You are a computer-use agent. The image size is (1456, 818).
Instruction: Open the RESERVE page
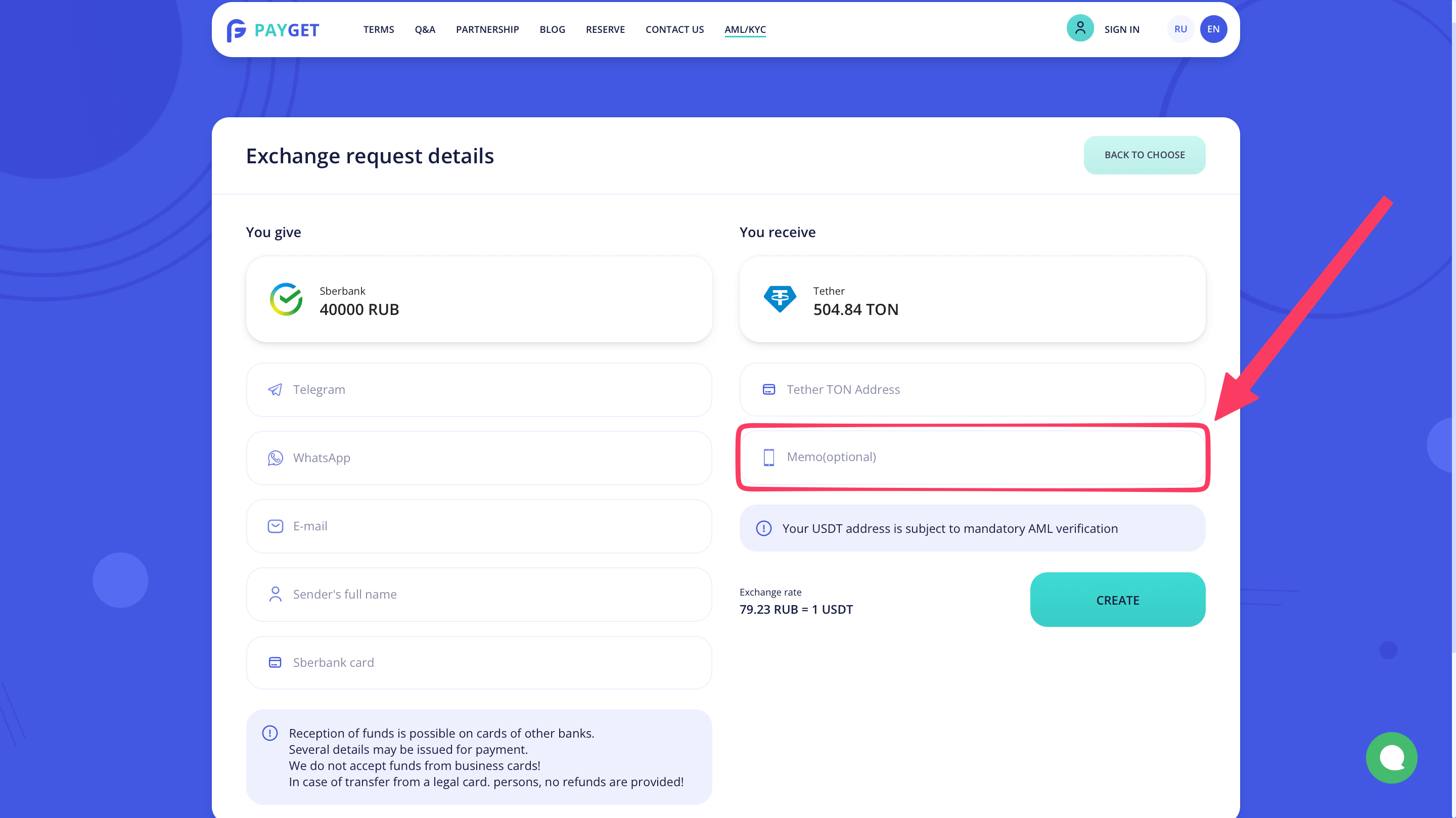[x=605, y=29]
